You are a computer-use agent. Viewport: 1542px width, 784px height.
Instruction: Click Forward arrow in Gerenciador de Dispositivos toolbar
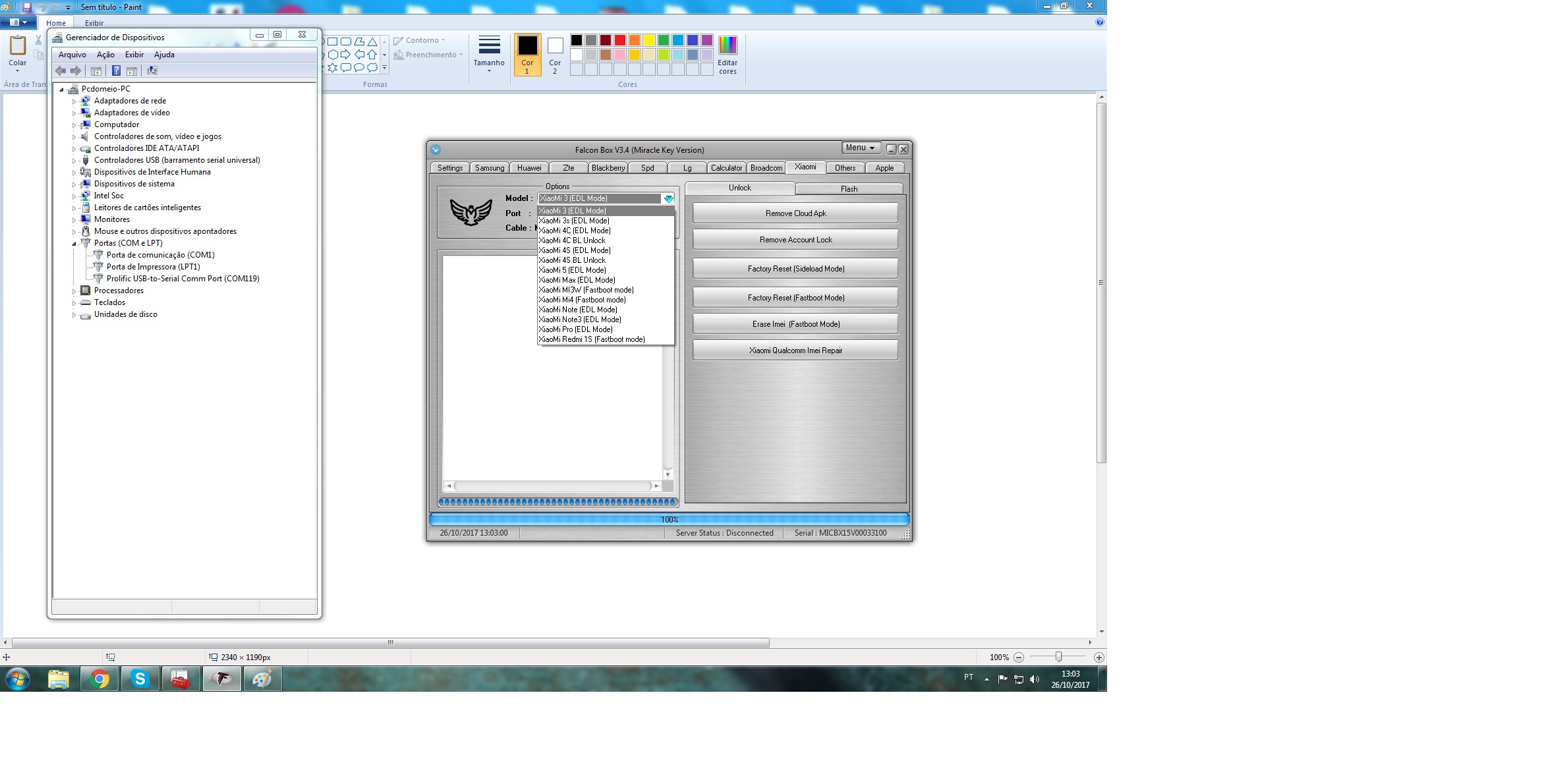(76, 70)
